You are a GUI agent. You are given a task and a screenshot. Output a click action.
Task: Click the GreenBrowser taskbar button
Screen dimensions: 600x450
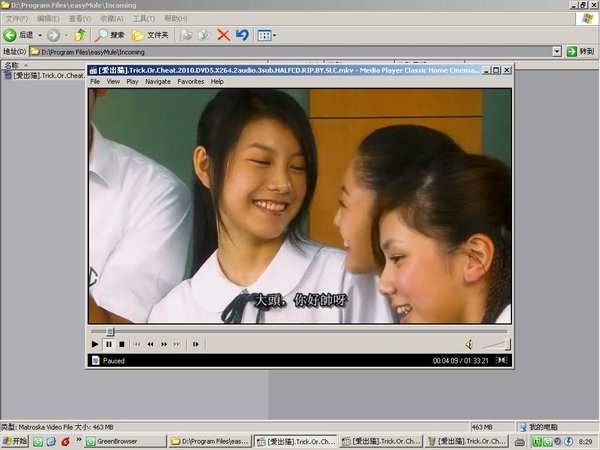coord(125,441)
